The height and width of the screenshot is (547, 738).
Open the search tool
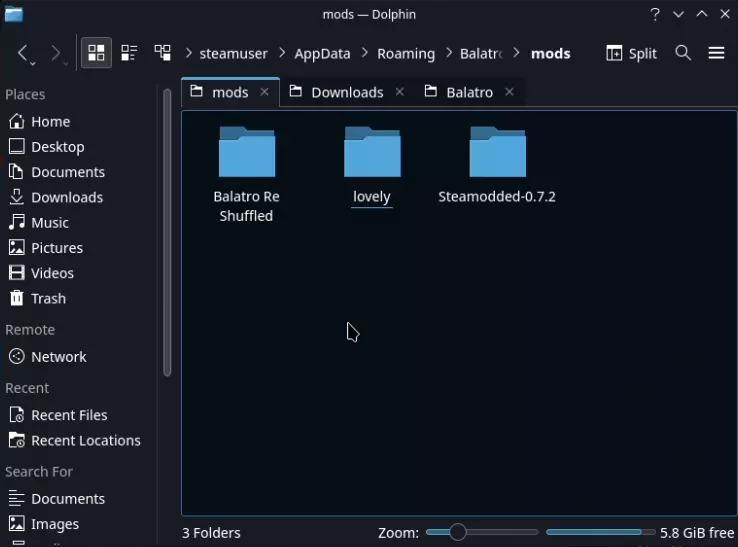coord(683,53)
